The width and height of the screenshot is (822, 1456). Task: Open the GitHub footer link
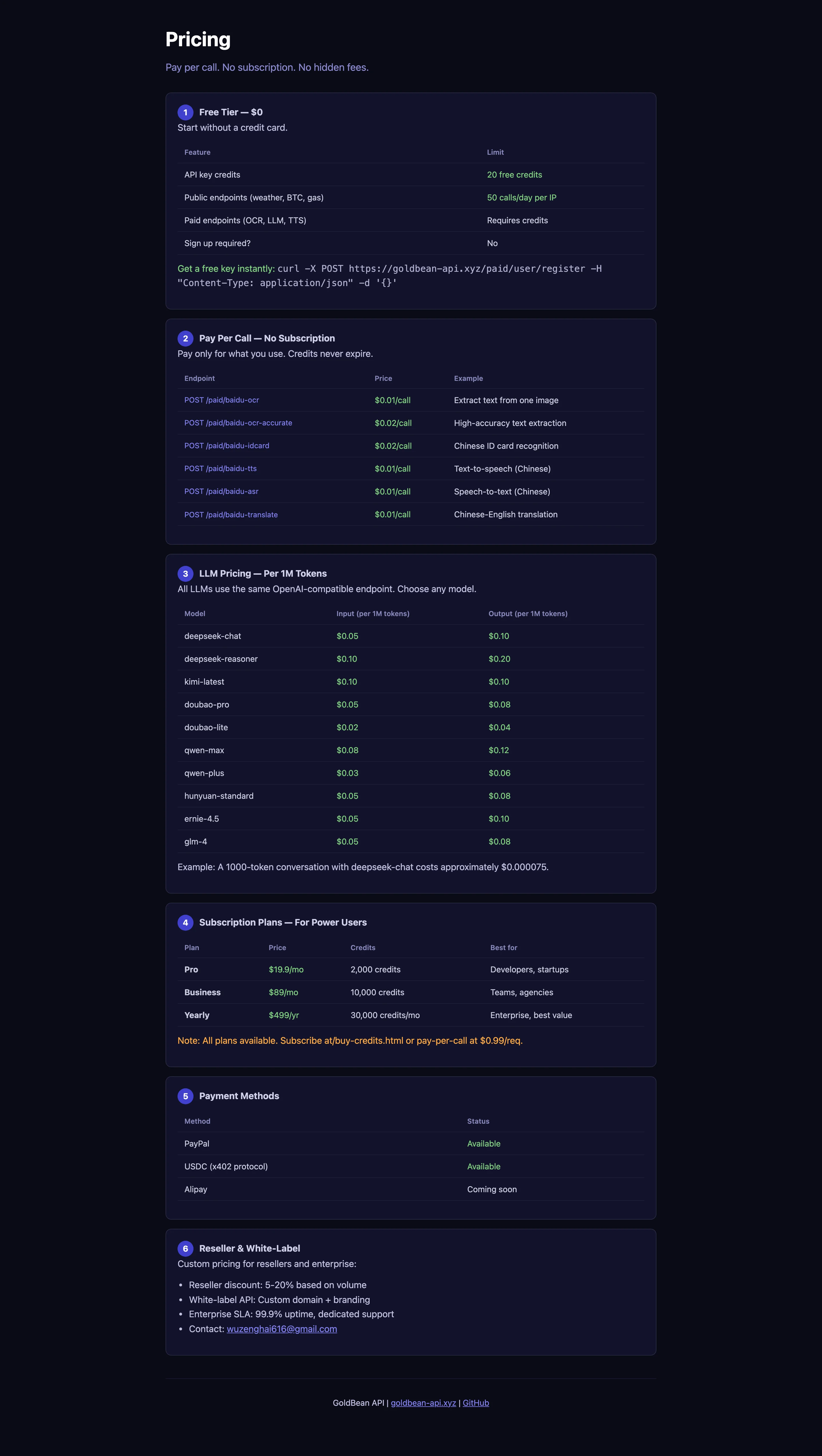tap(476, 1403)
